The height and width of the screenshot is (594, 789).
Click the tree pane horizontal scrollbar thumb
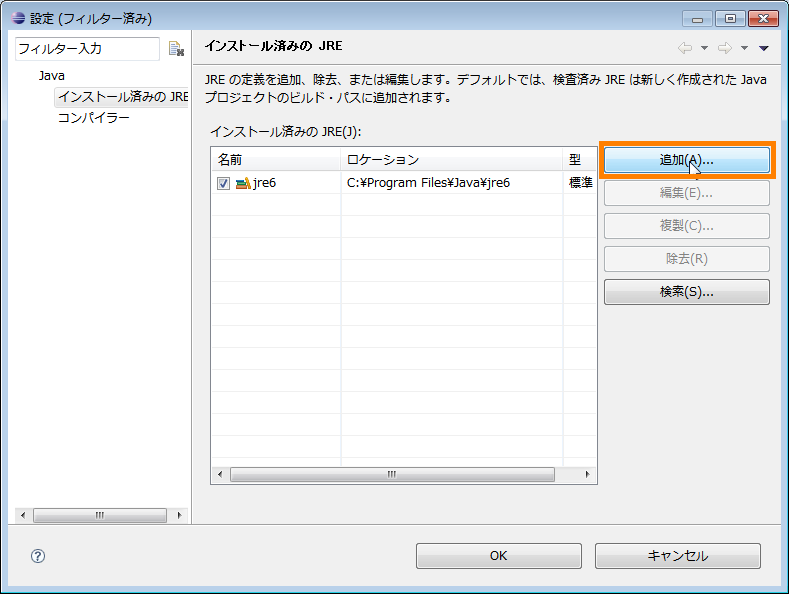click(x=100, y=515)
